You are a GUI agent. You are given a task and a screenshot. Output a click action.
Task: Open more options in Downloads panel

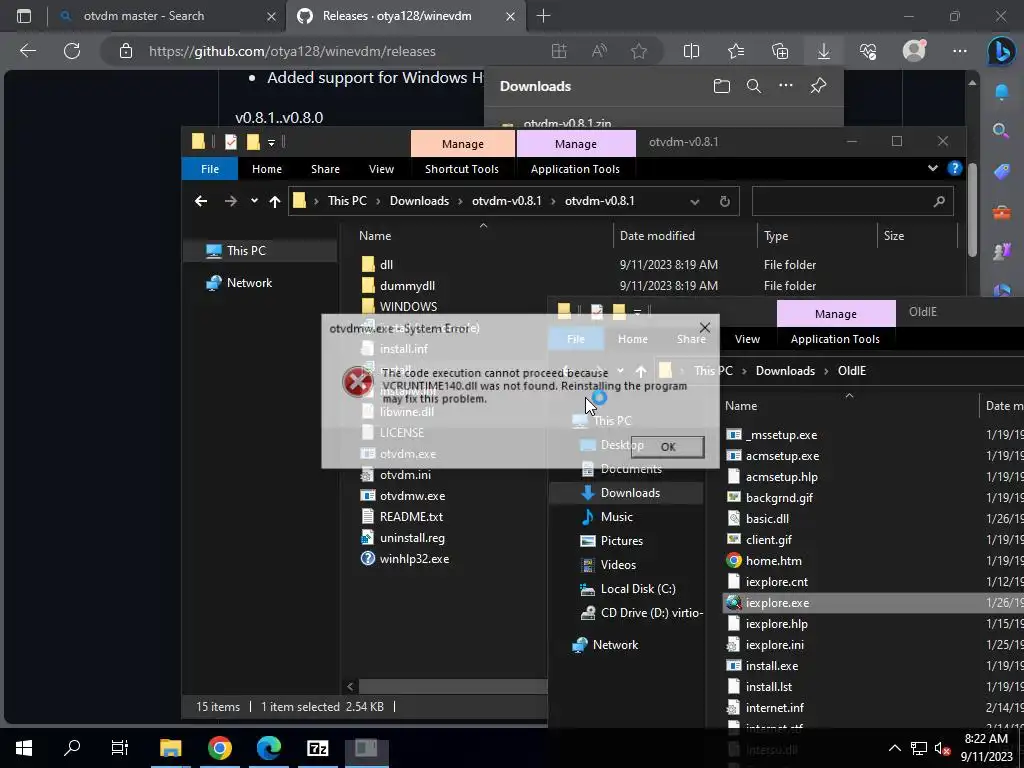point(786,86)
